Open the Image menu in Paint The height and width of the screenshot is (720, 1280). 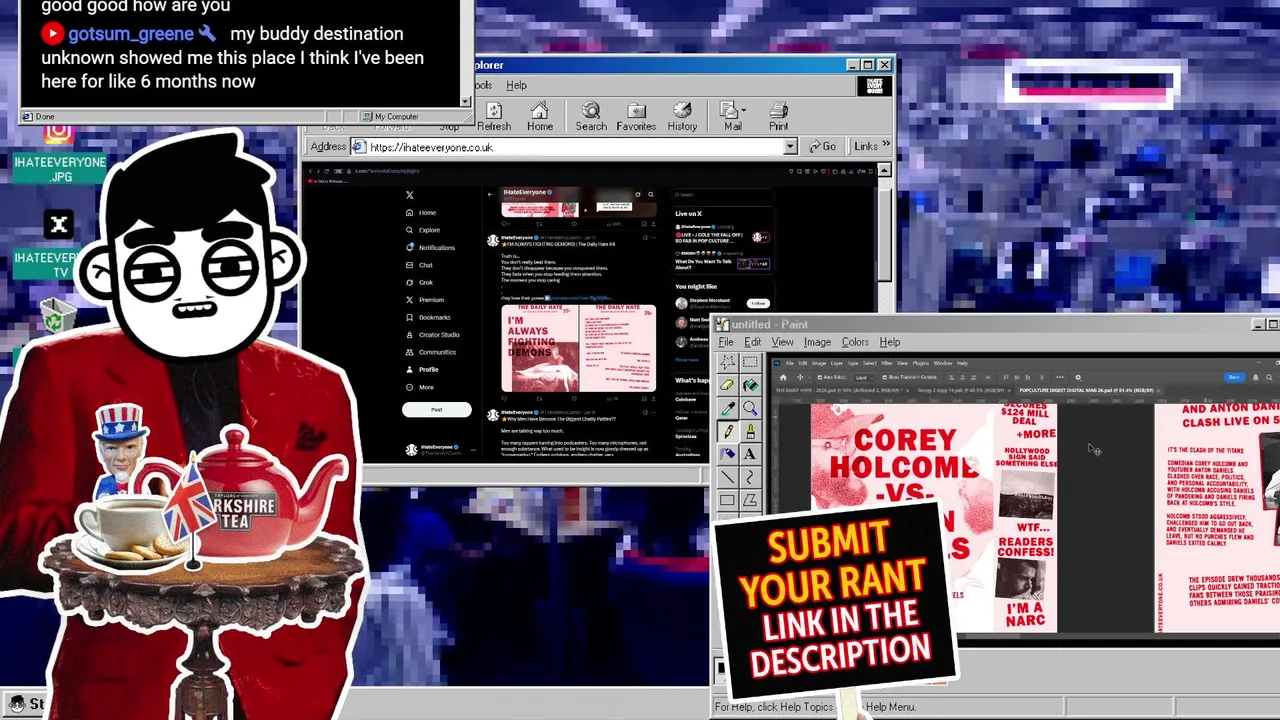tap(817, 342)
